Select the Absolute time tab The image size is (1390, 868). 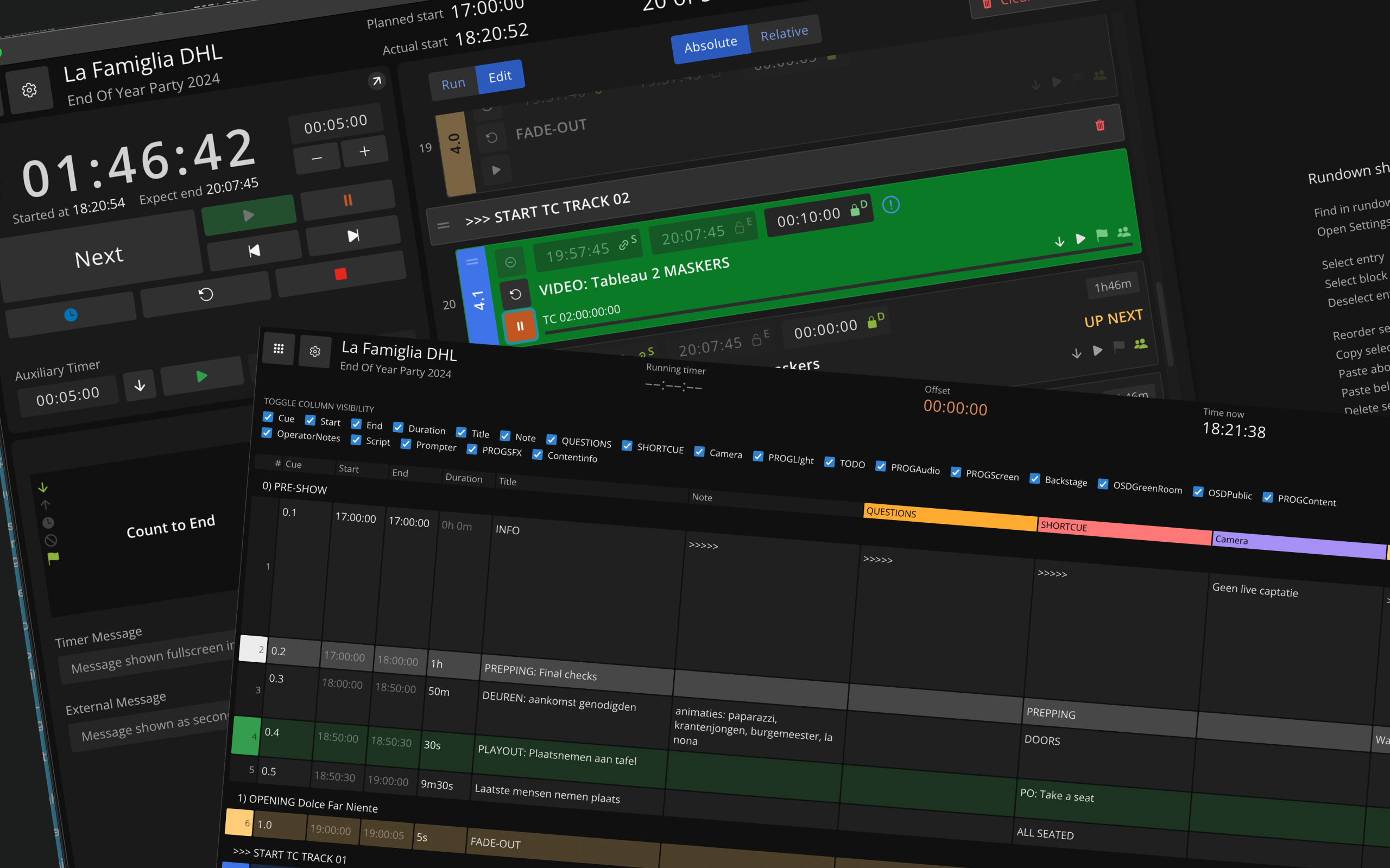711,44
